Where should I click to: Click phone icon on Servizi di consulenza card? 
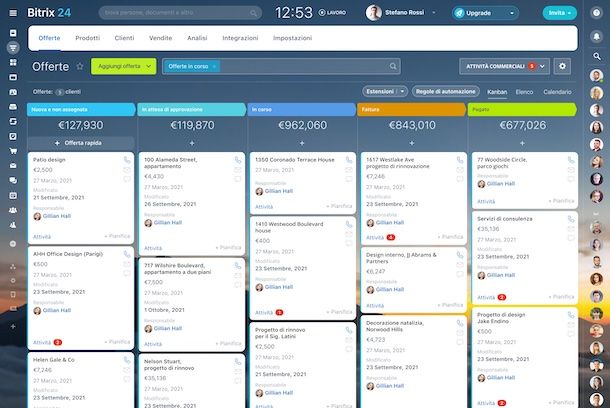(x=571, y=219)
